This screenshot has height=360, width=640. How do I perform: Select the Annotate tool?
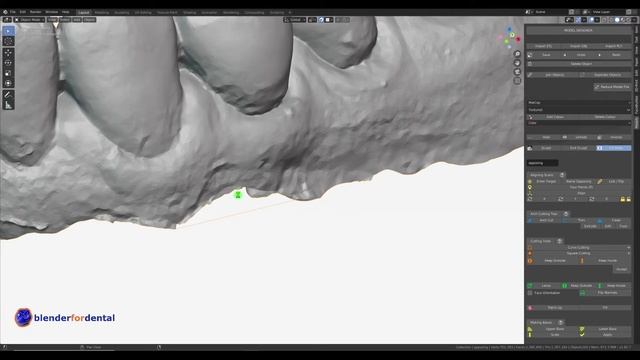(8, 95)
